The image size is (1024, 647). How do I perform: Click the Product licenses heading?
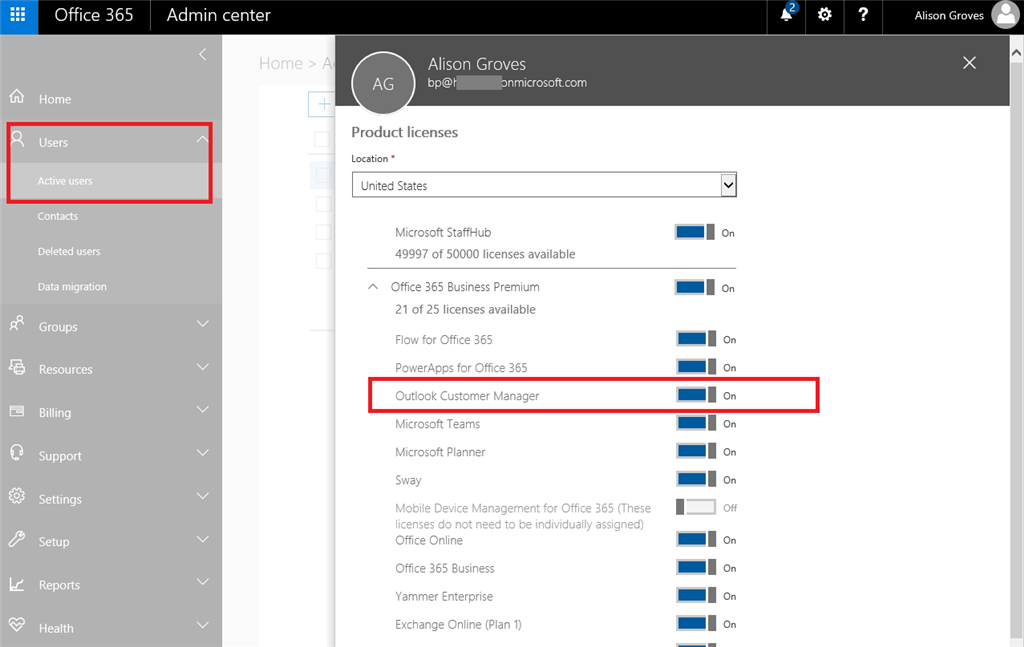click(x=404, y=132)
